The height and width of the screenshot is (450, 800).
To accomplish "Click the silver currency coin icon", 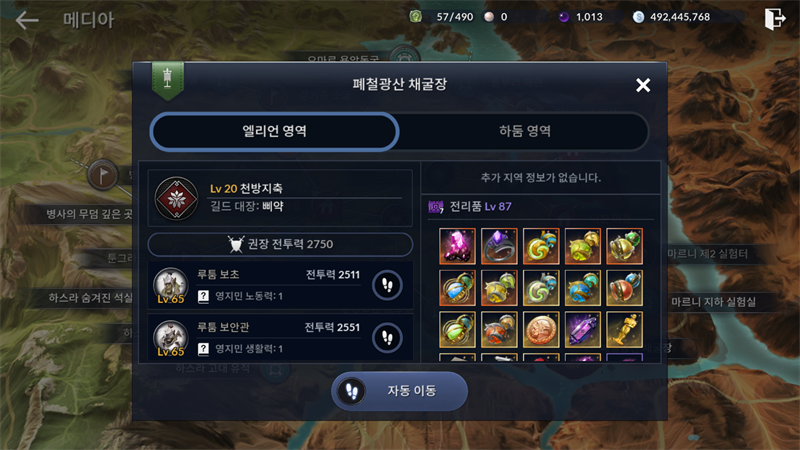I will click(x=638, y=17).
